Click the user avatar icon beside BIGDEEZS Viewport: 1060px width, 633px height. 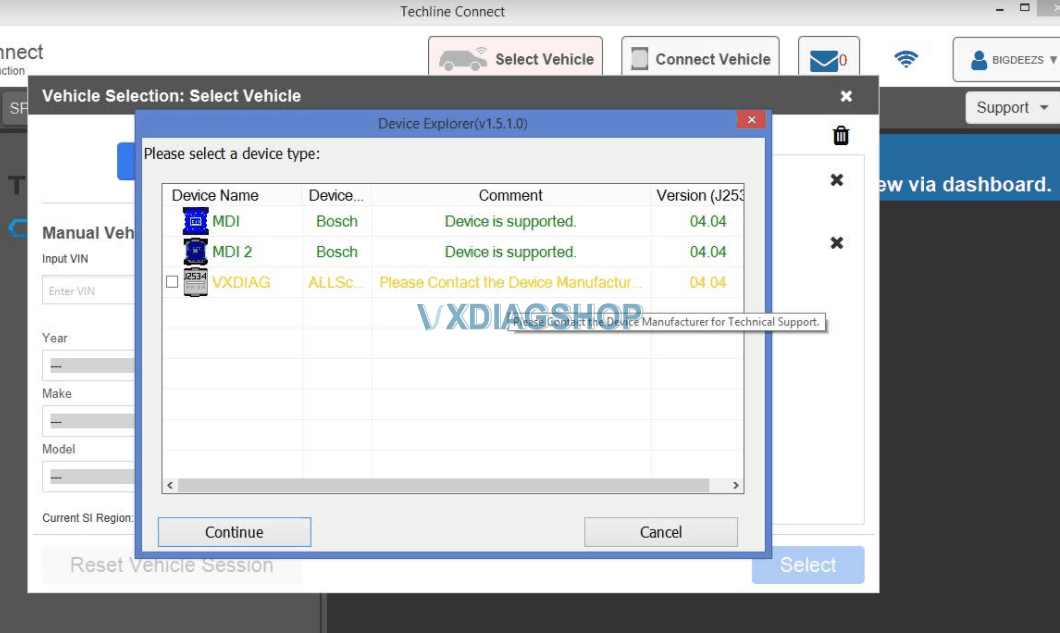coord(978,60)
